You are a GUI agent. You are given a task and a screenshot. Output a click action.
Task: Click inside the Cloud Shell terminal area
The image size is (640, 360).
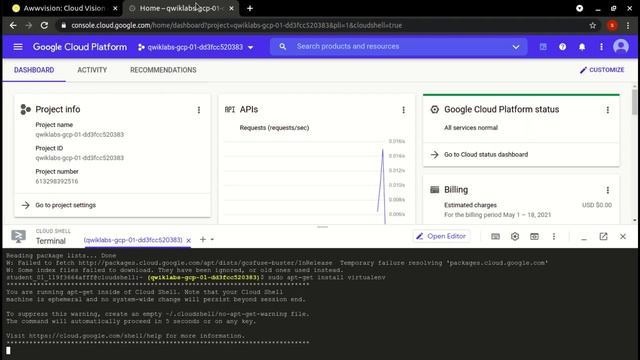[320, 304]
